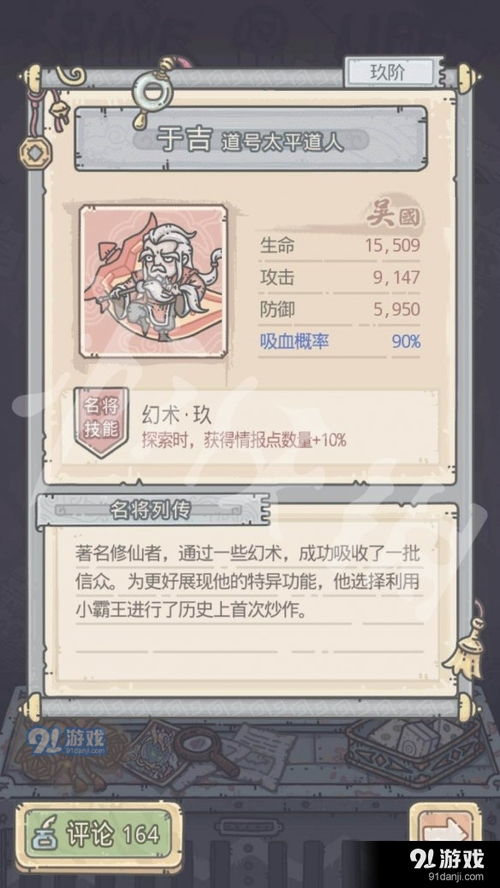The height and width of the screenshot is (888, 500).
Task: Click the 生命 15,509 stat row
Action: [340, 246]
